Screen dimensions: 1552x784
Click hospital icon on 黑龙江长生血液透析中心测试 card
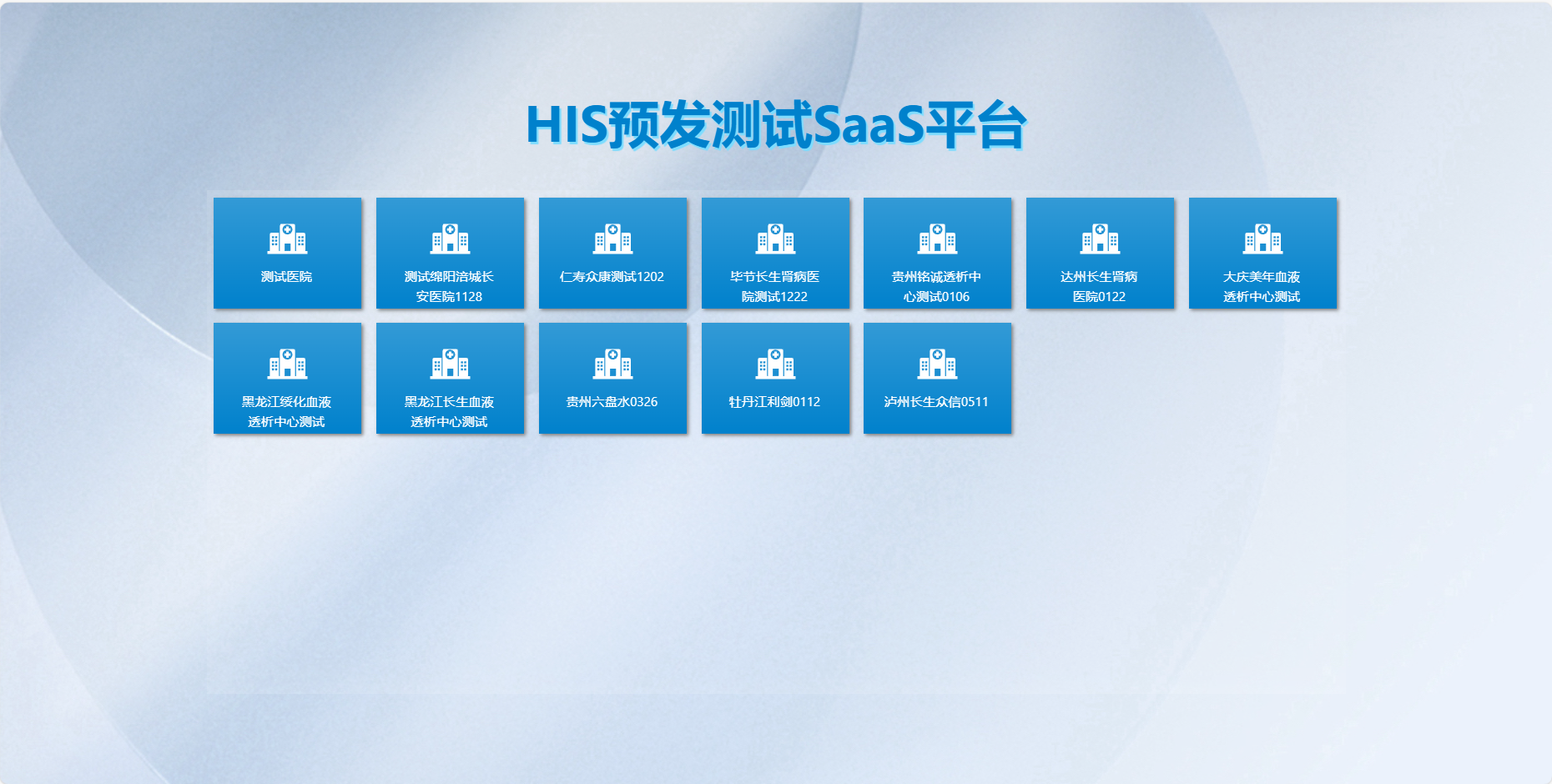click(x=450, y=364)
